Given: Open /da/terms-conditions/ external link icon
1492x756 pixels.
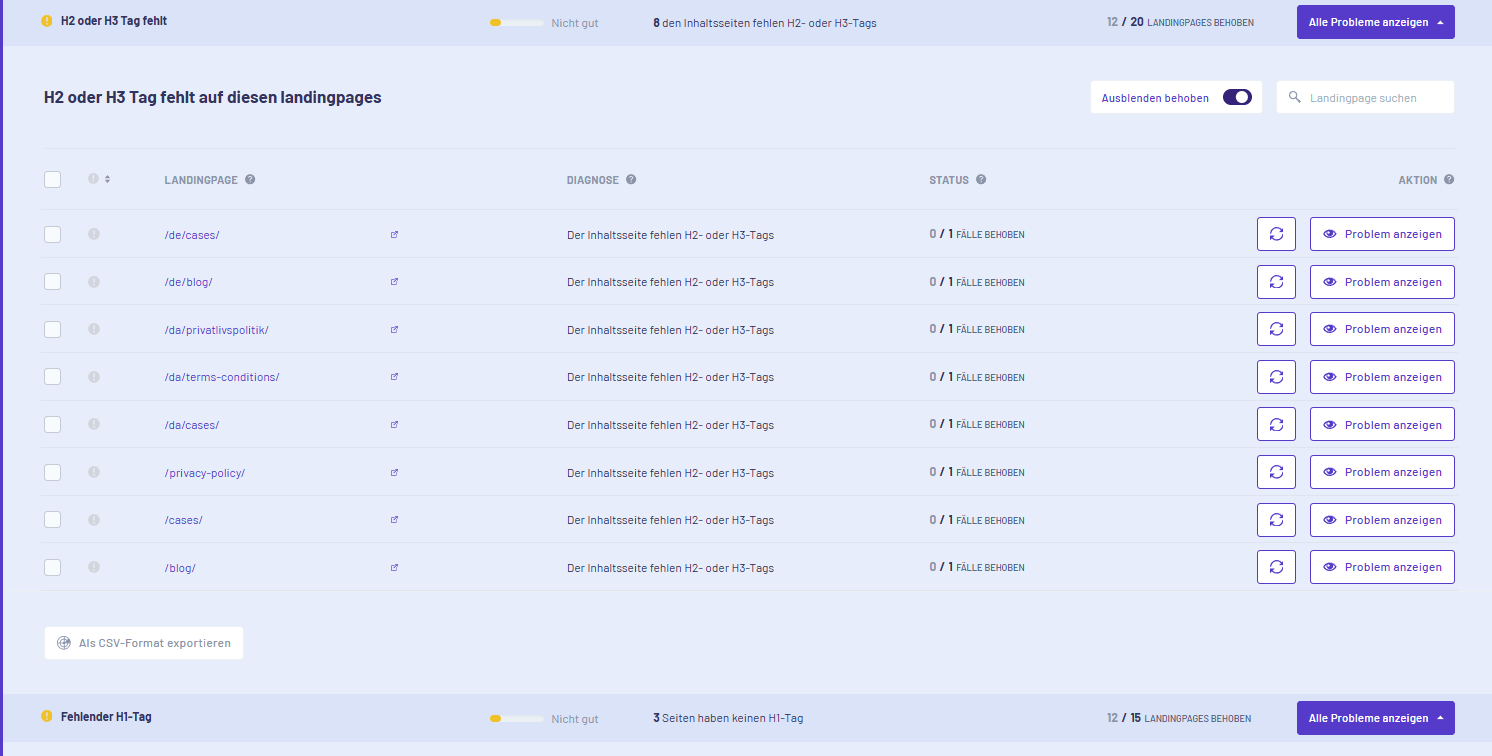Looking at the screenshot, I should pos(394,377).
